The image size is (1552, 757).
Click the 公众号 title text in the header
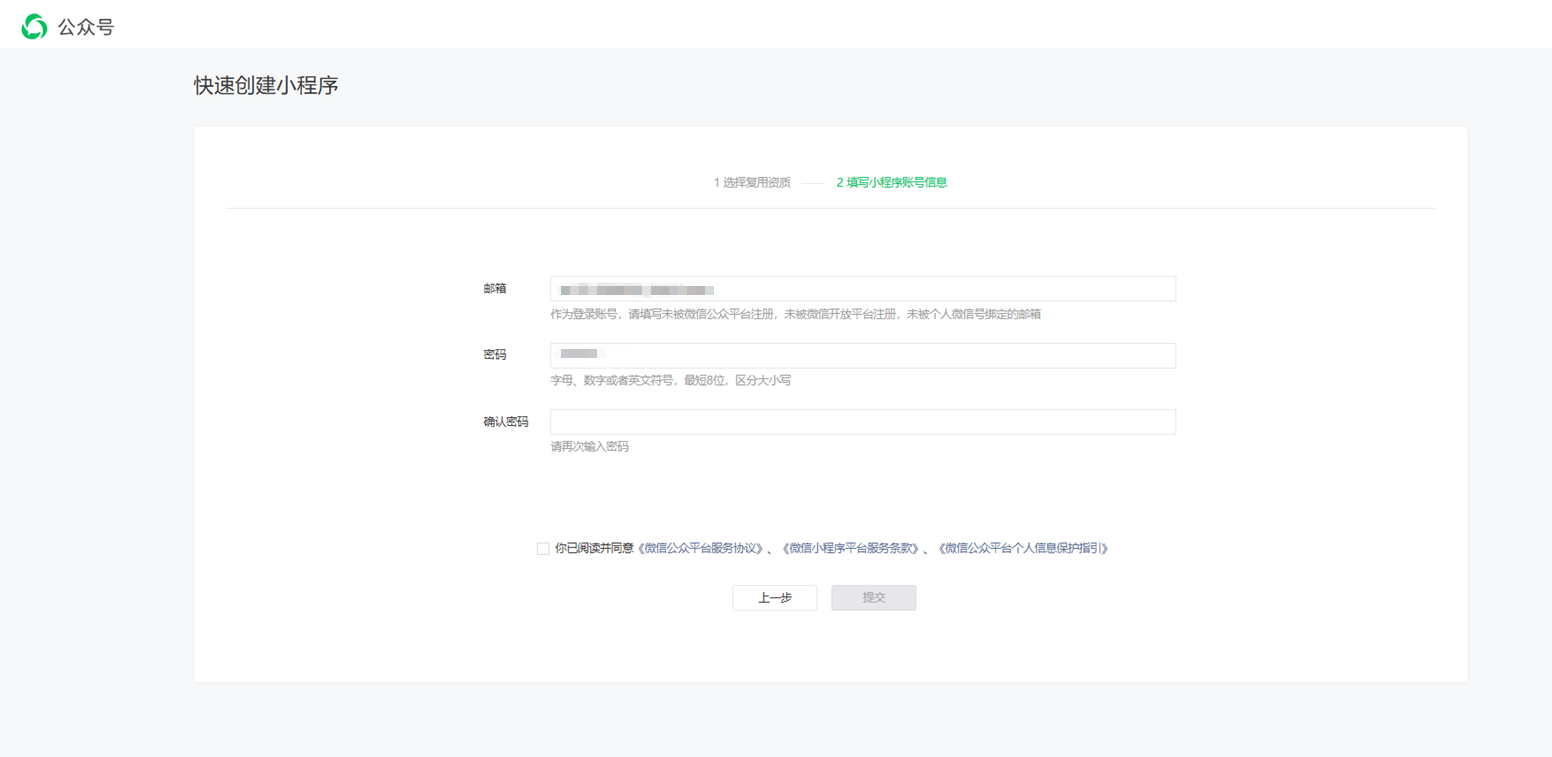[86, 27]
